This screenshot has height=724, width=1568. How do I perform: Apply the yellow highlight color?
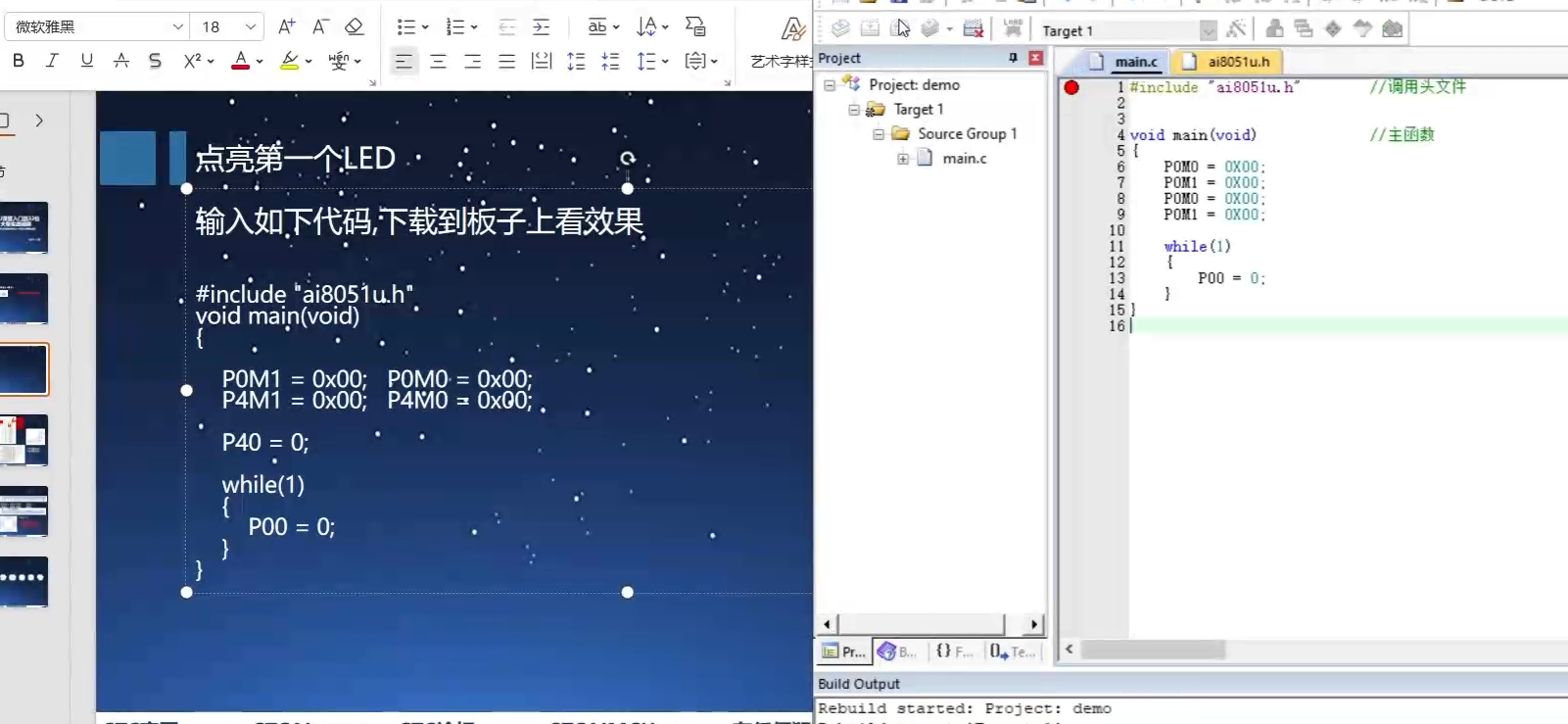pos(289,61)
